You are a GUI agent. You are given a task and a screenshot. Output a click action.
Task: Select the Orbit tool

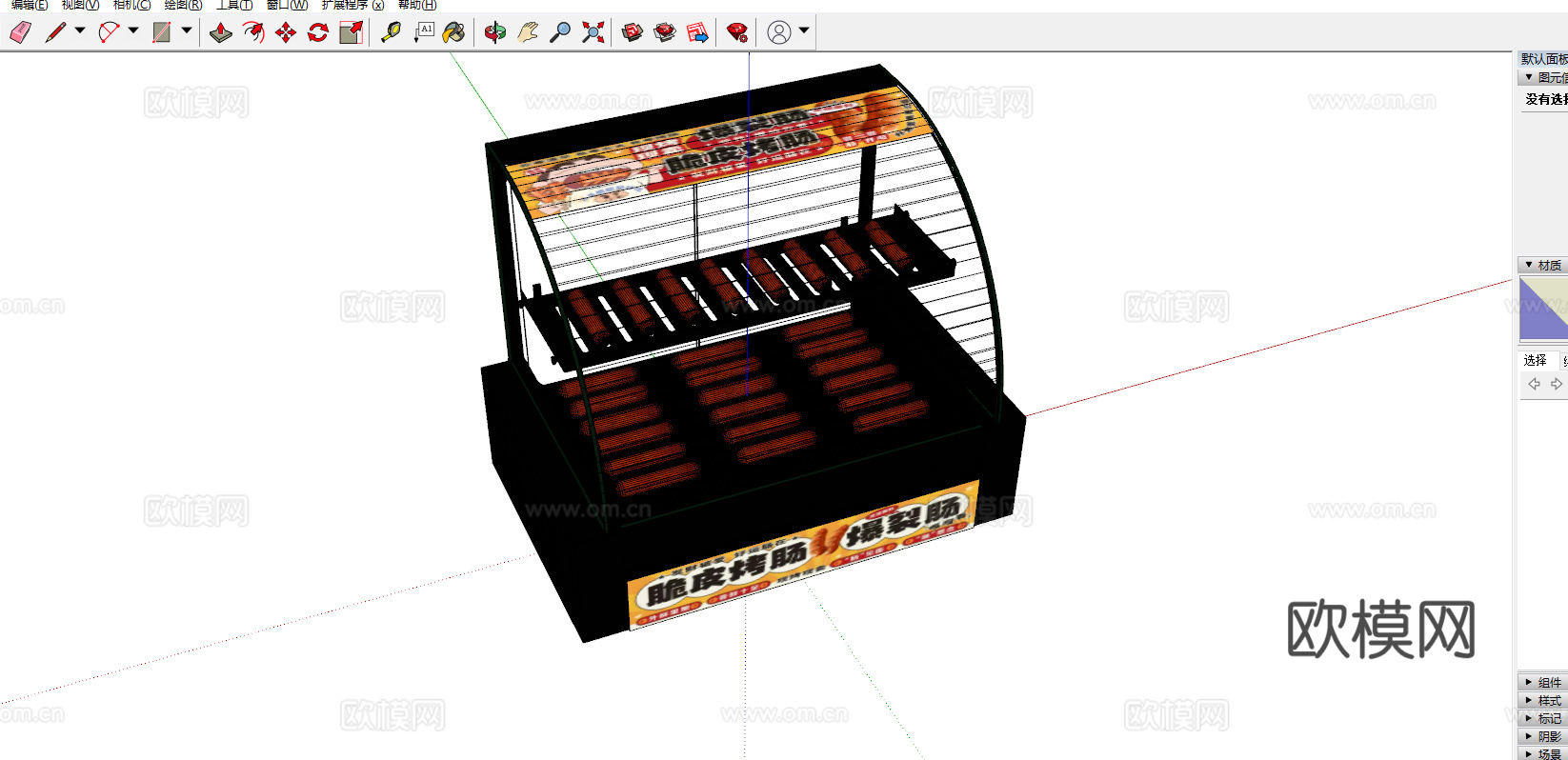[x=495, y=32]
